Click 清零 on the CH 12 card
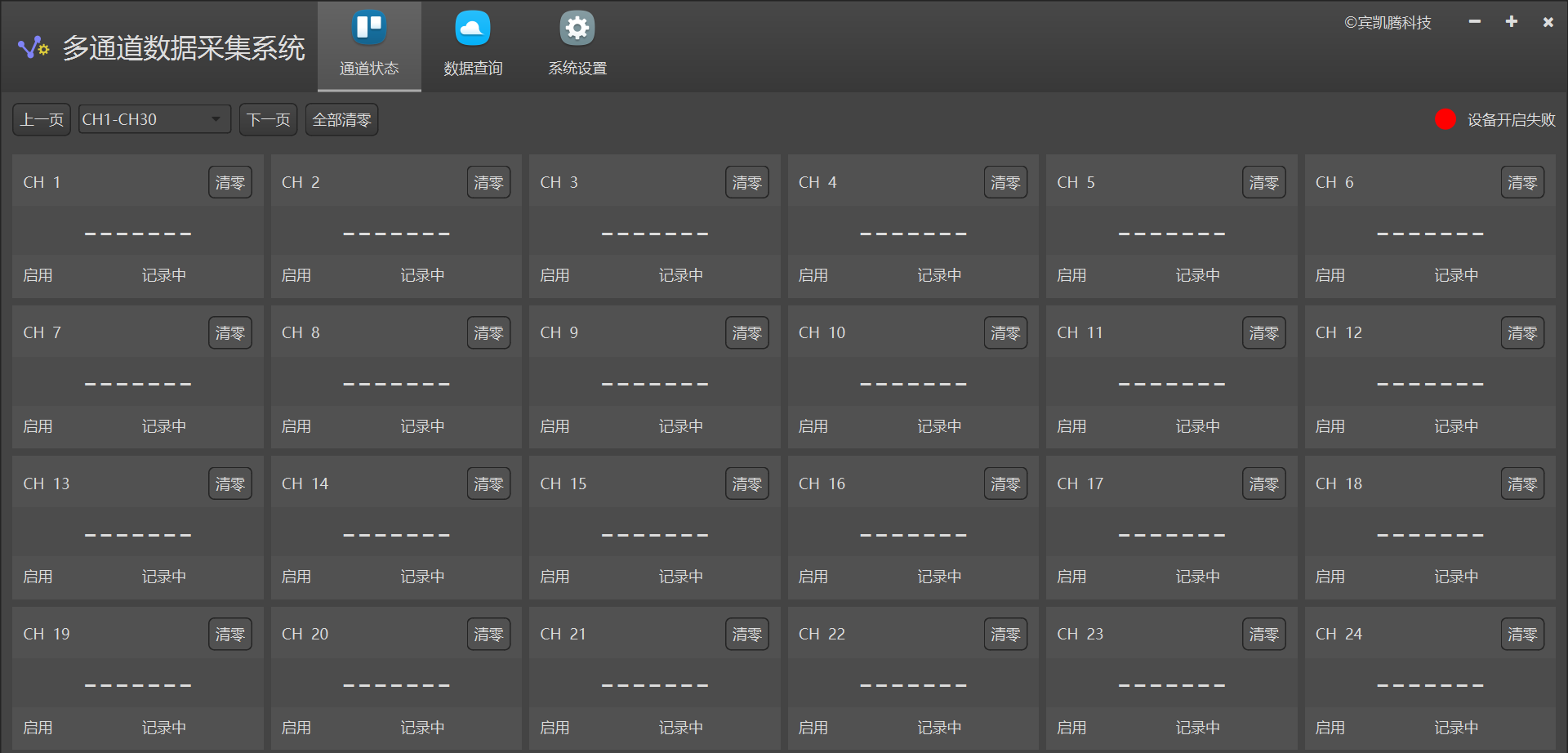Screen dimensions: 1568x753 tap(1522, 333)
